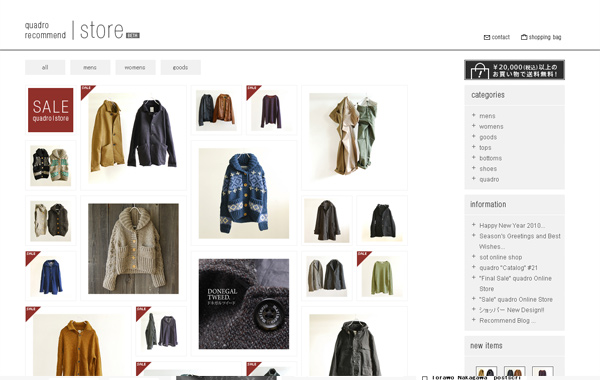Open the Recommend Blog link
This screenshot has height=380, width=600.
click(x=507, y=321)
